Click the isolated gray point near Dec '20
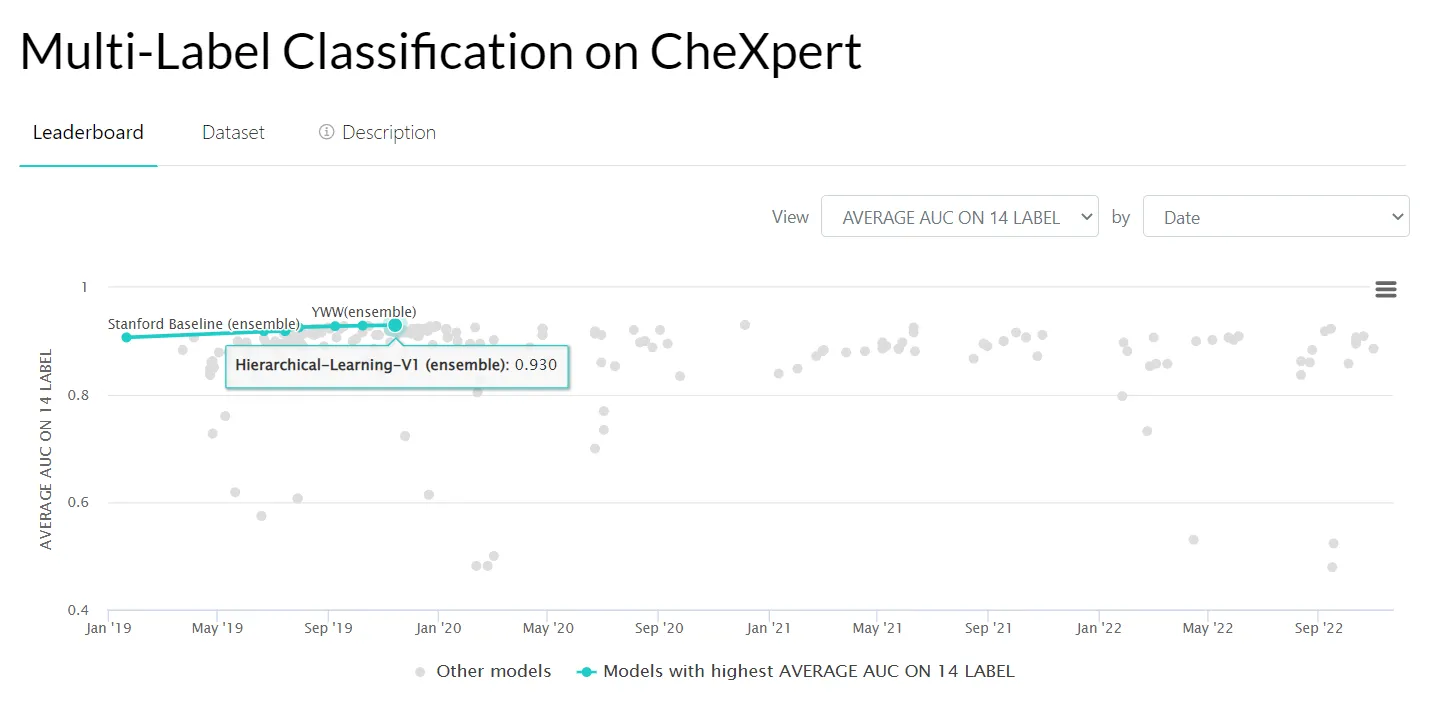 coord(744,325)
